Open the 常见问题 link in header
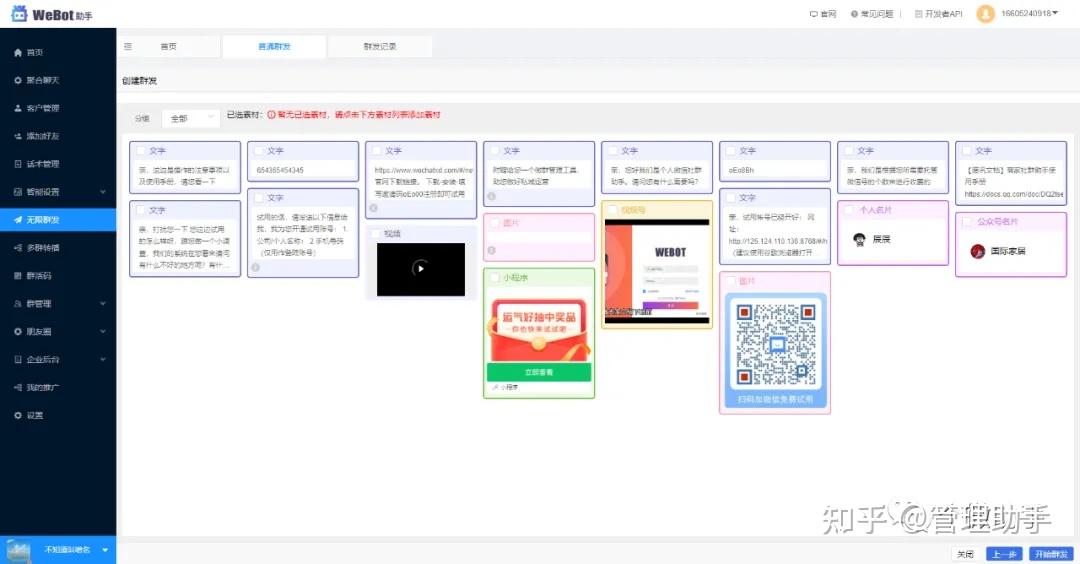This screenshot has width=1080, height=564. click(x=872, y=14)
